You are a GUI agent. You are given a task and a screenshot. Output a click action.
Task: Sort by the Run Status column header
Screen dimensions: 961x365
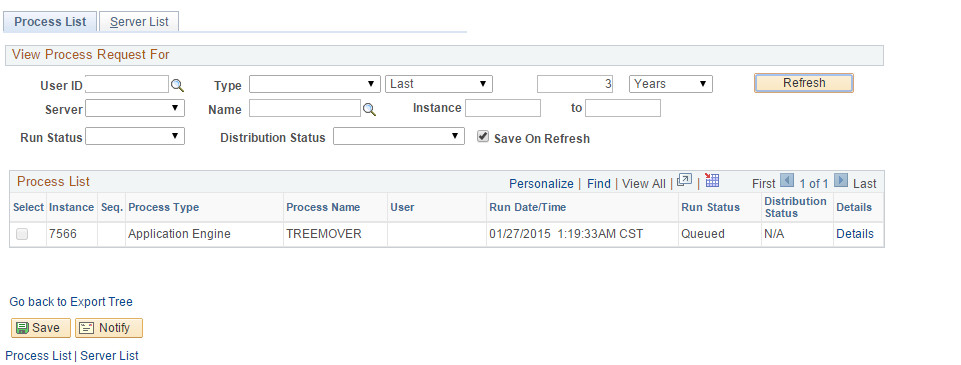[x=710, y=207]
